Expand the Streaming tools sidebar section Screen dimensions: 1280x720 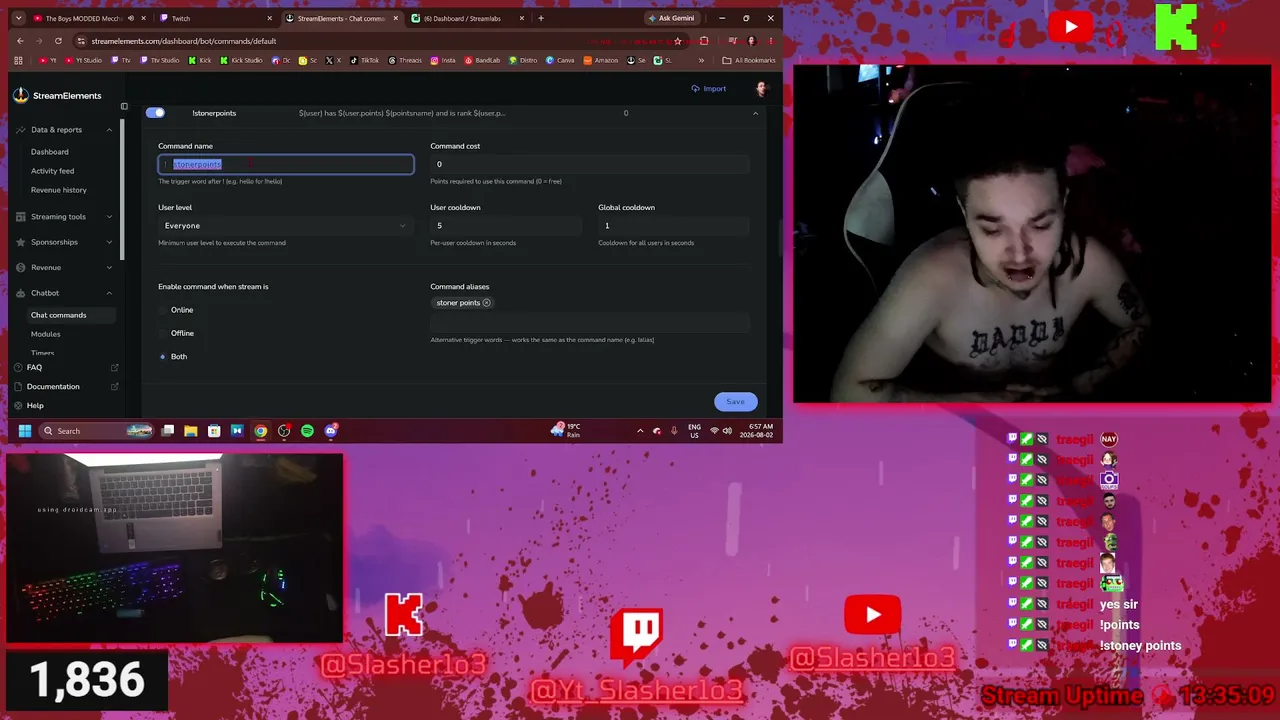click(x=65, y=217)
